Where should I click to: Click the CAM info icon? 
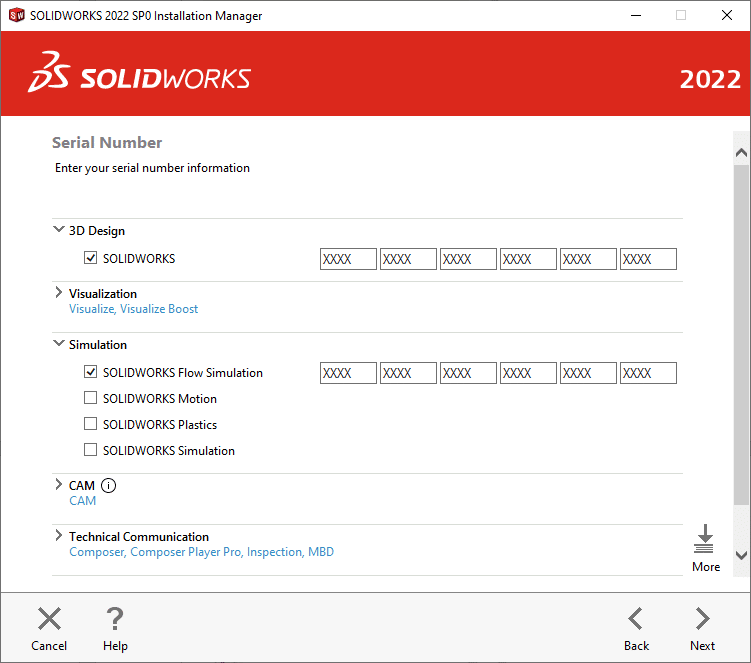(x=109, y=486)
